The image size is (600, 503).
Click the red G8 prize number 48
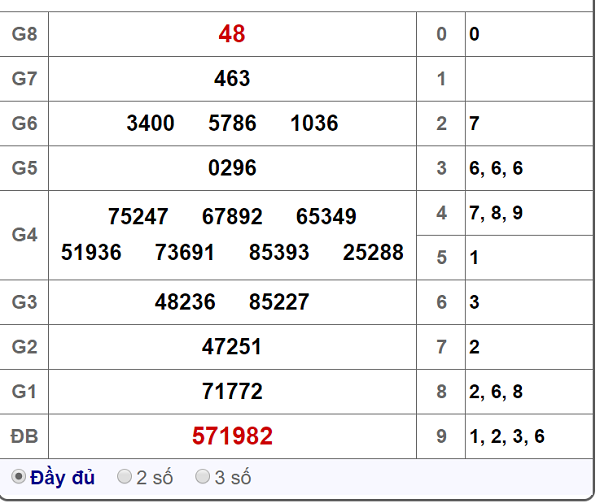coord(232,34)
